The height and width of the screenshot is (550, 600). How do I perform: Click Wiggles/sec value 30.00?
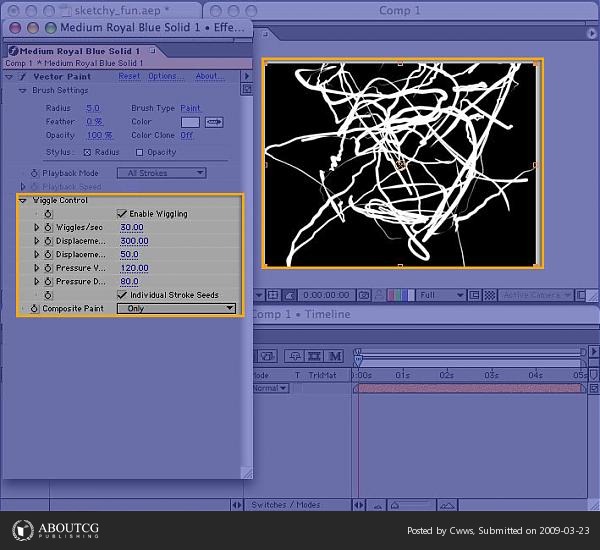(132, 227)
